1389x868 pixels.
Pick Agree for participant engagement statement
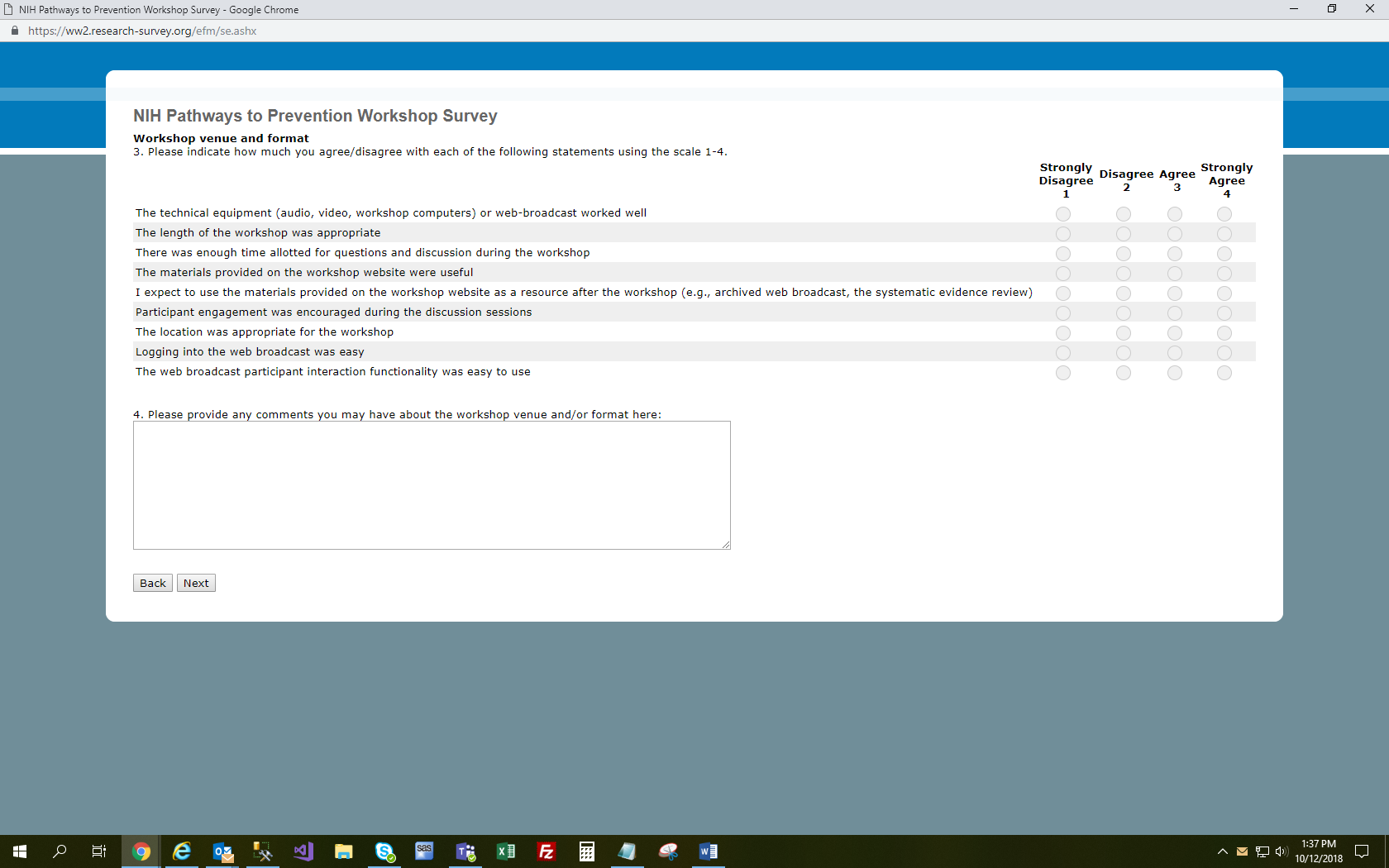coord(1175,313)
